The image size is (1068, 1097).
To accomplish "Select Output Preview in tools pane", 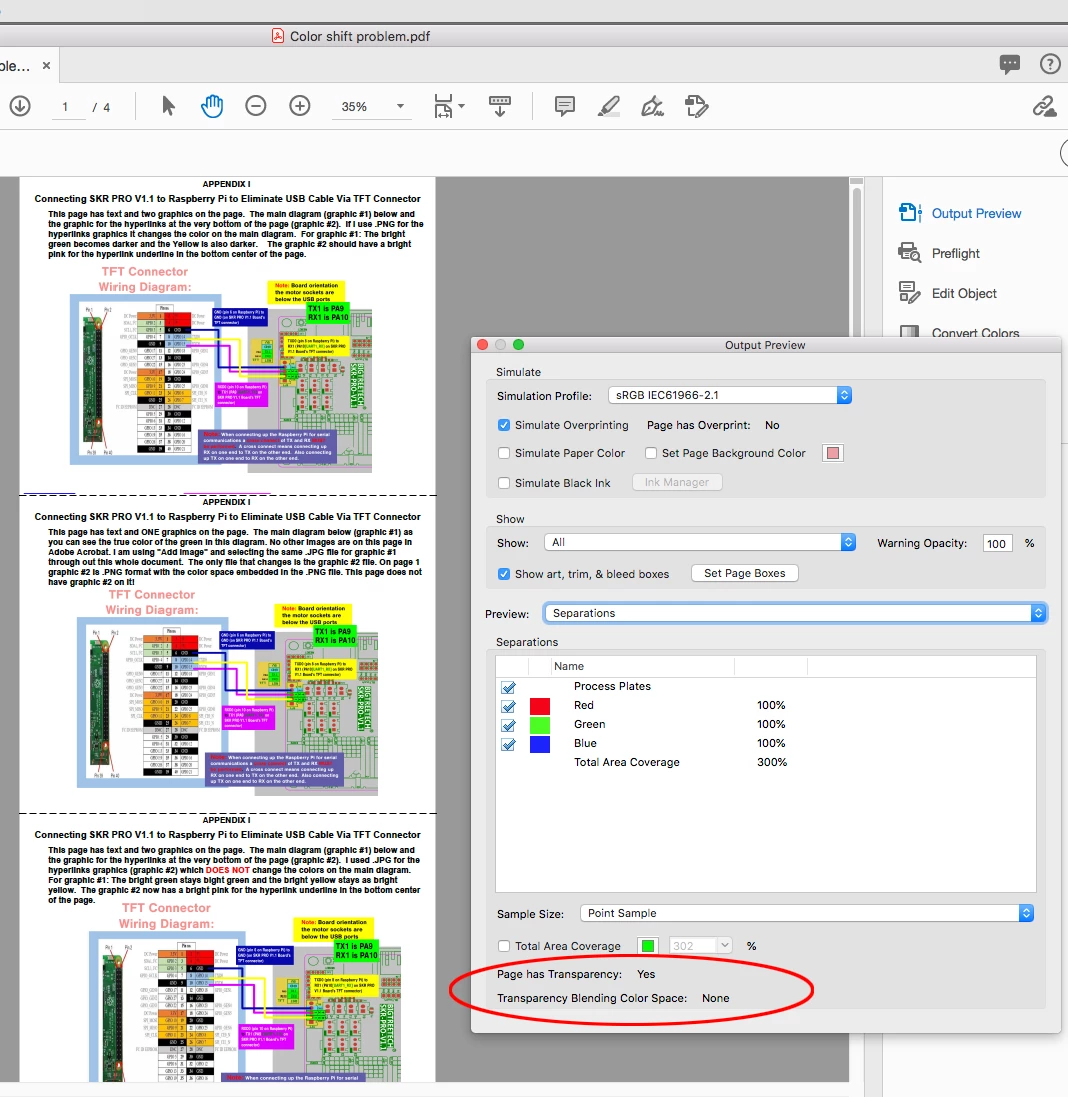I will pyautogui.click(x=976, y=213).
